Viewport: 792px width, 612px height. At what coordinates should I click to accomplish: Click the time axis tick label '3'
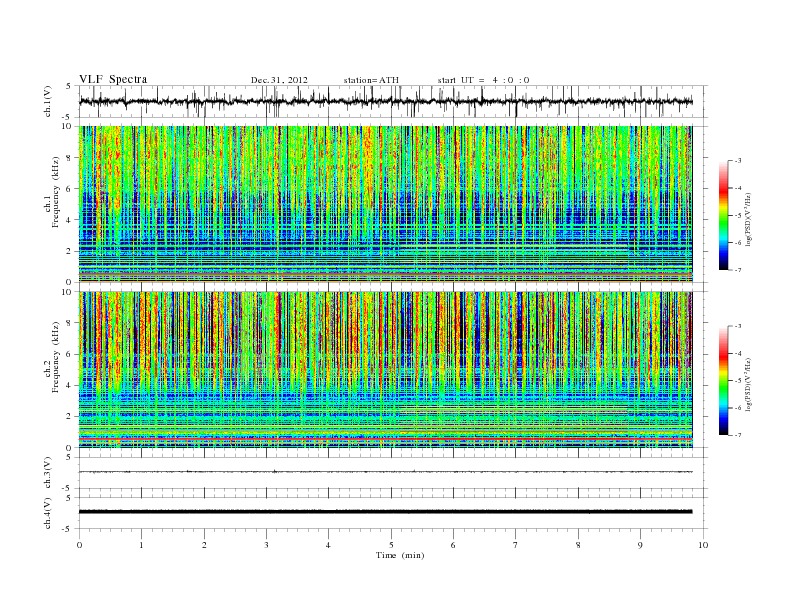tap(266, 545)
